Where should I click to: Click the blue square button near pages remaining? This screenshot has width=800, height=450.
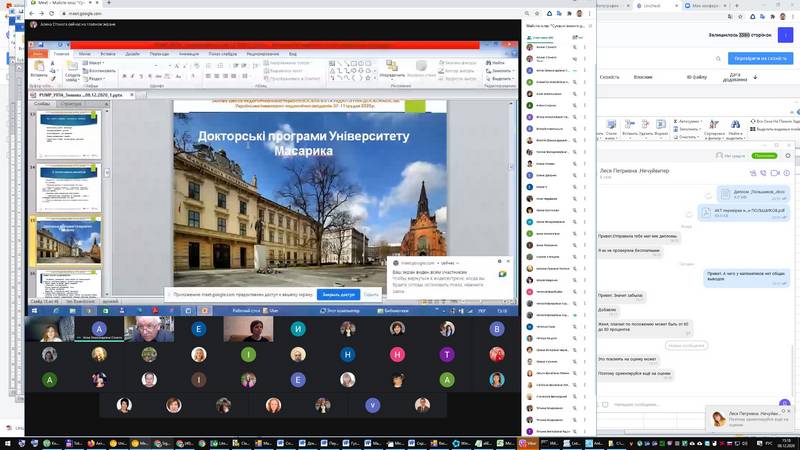click(785, 35)
